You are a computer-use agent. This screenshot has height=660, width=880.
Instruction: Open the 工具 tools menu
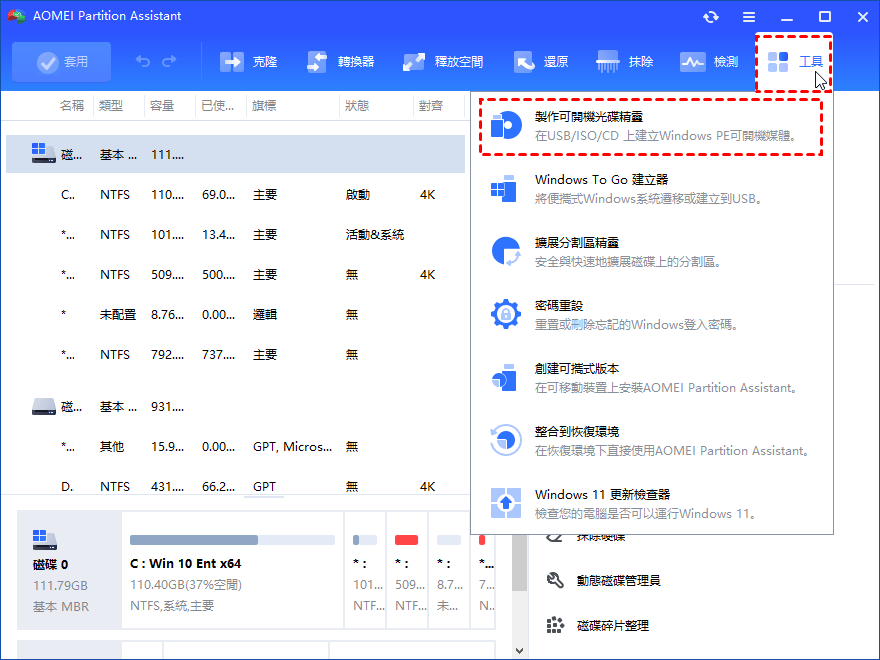(x=794, y=62)
